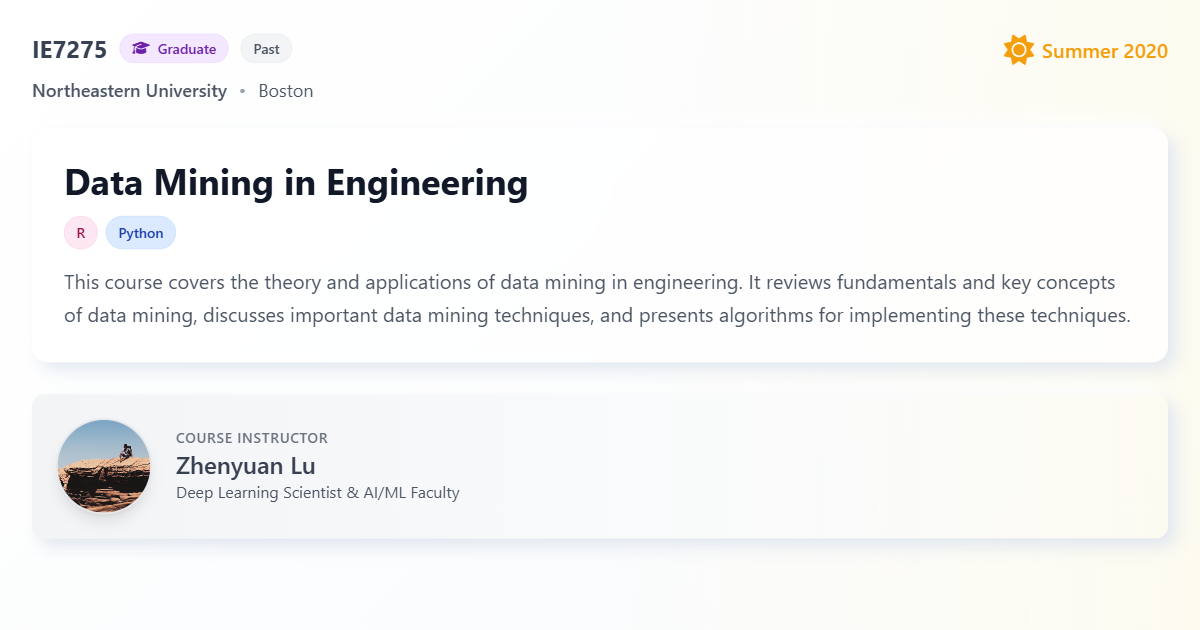Screen dimensions: 1200x630
Task: Click the Graduate level badge
Action: (174, 48)
